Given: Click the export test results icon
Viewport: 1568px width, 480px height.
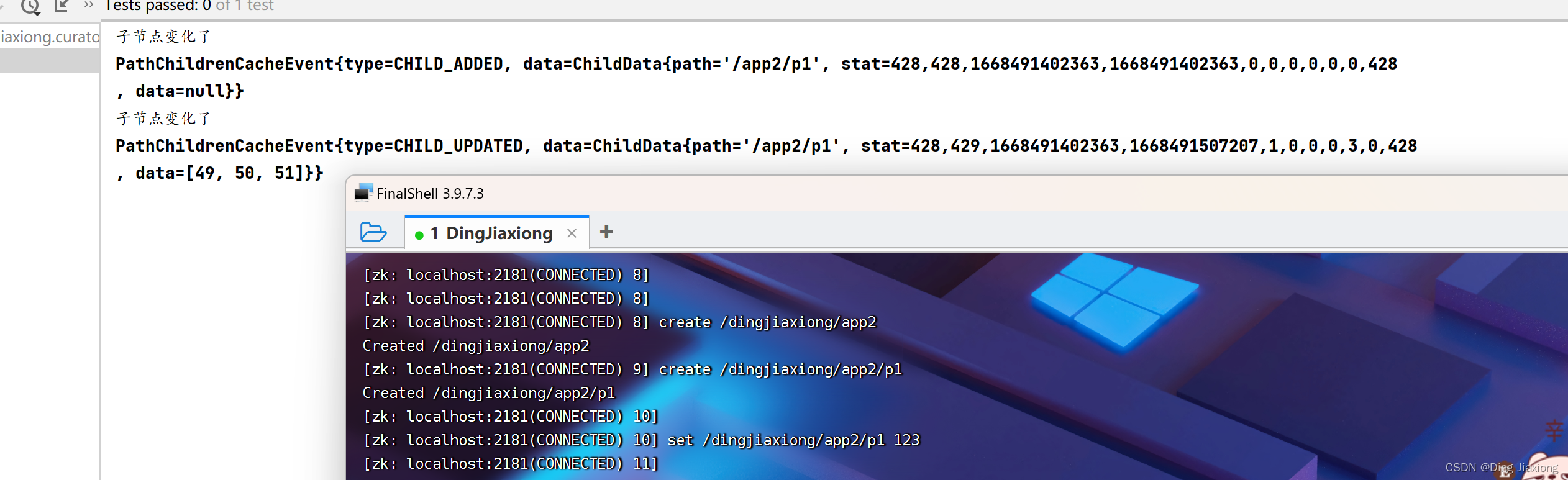Looking at the screenshot, I should point(61,6).
